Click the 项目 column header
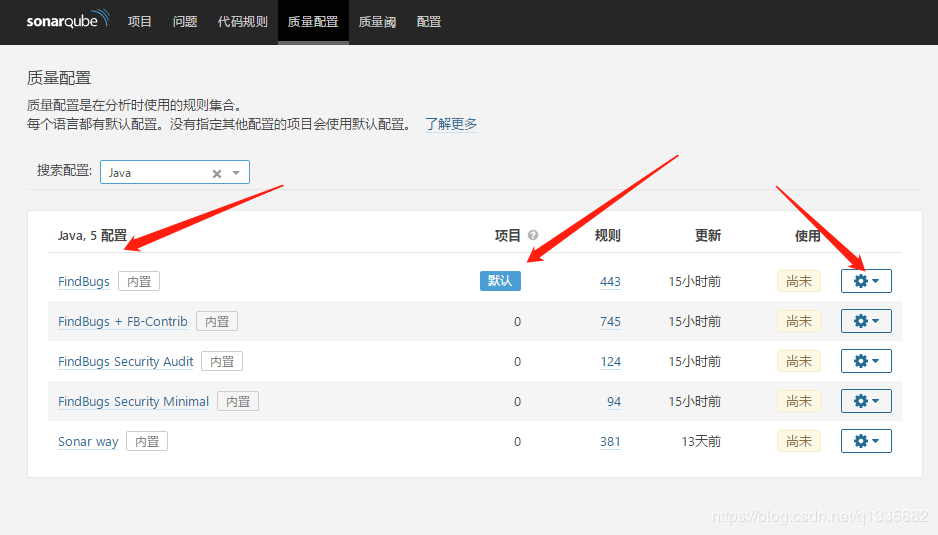Image resolution: width=938 pixels, height=535 pixels. tap(508, 236)
